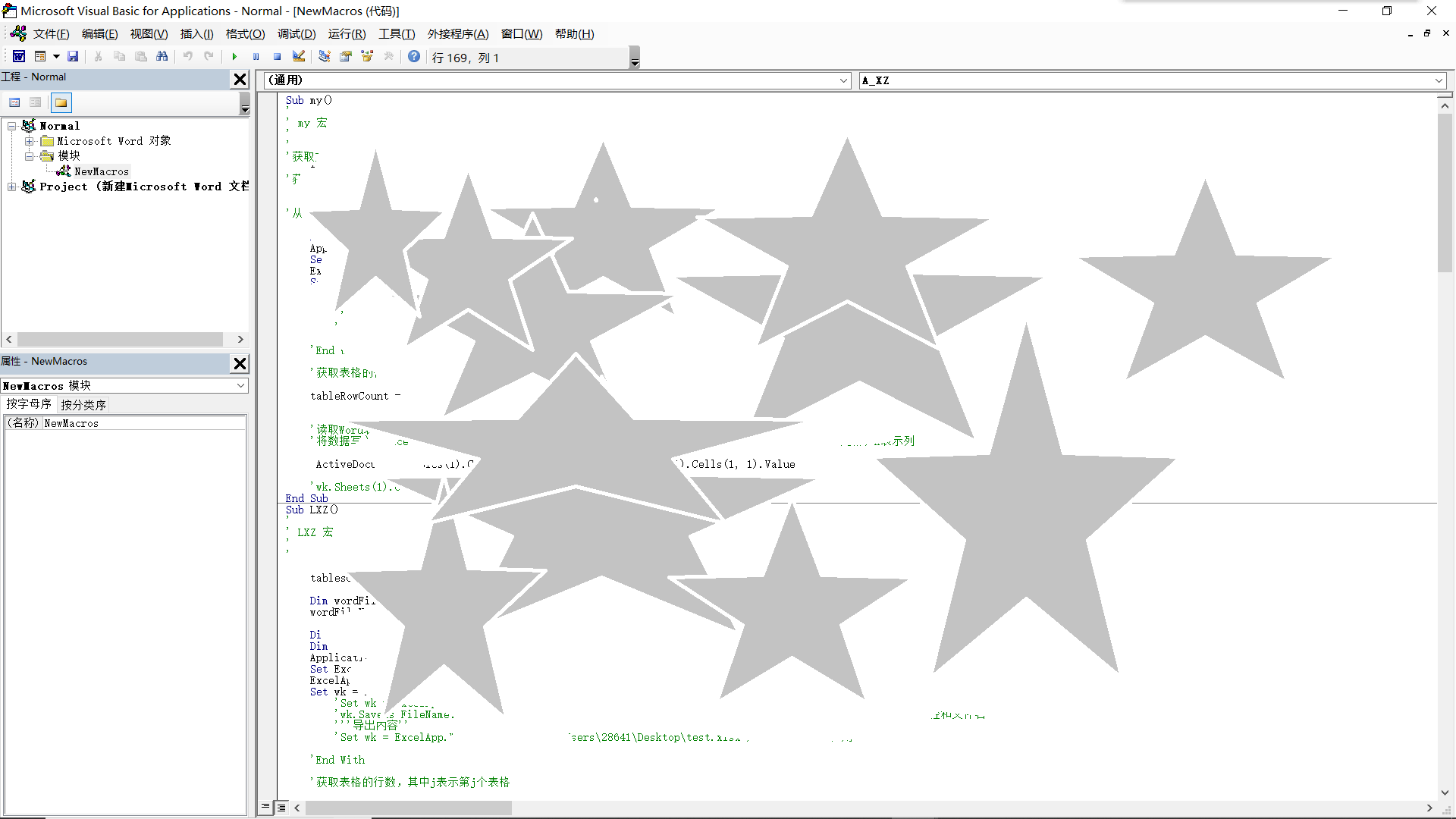The width and height of the screenshot is (1456, 819).
Task: Click the Break pause icon
Action: coord(256,57)
